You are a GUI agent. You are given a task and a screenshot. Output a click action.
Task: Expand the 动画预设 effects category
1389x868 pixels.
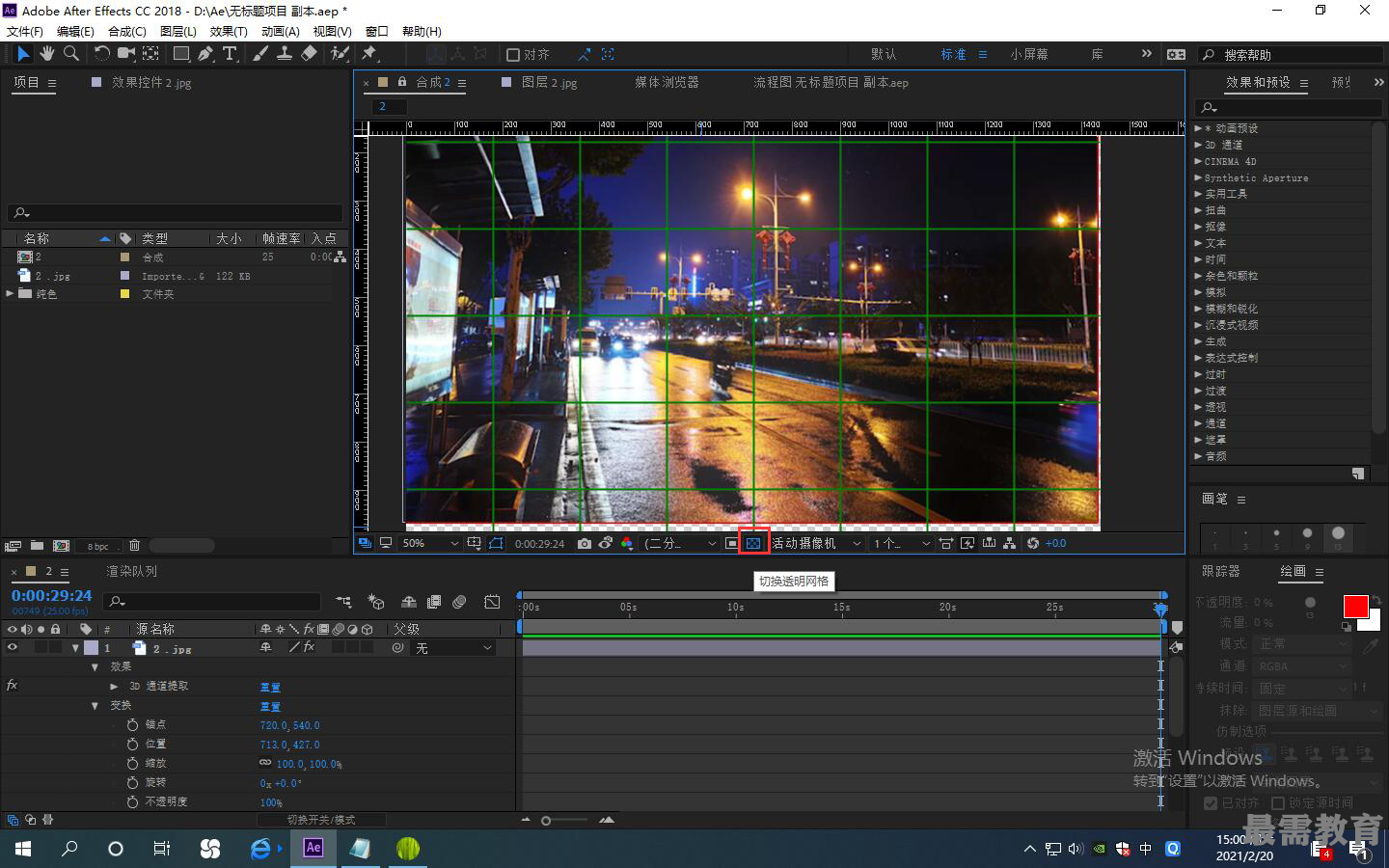tap(1198, 128)
